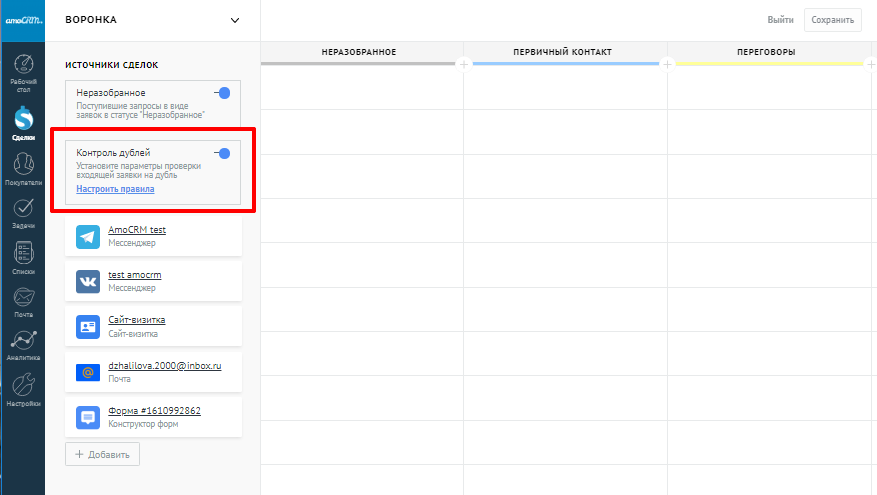Select the Первичный контакт stage header
This screenshot has height=495, width=877.
point(562,51)
